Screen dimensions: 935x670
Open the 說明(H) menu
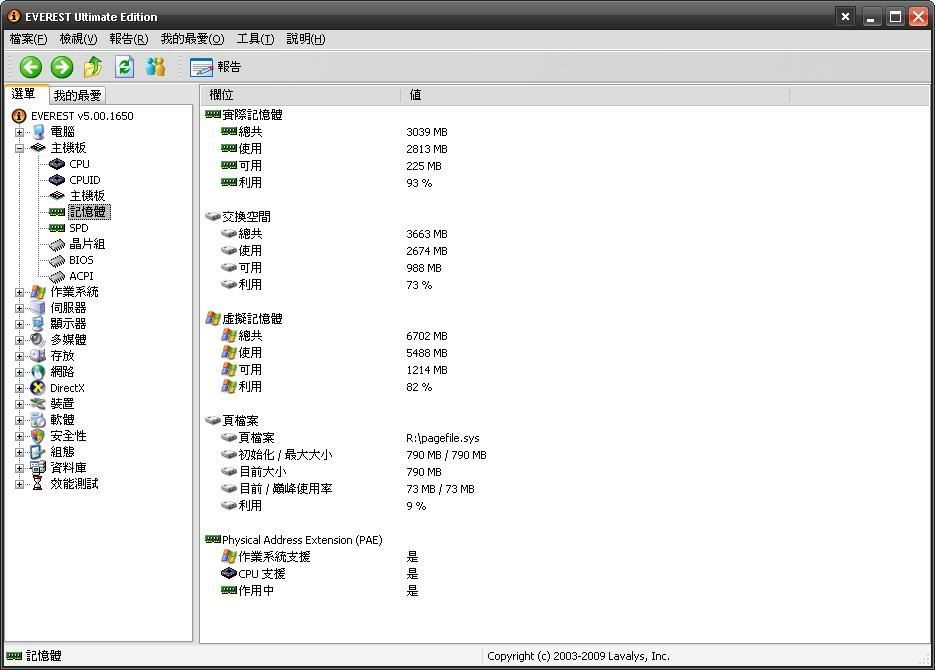coord(305,39)
